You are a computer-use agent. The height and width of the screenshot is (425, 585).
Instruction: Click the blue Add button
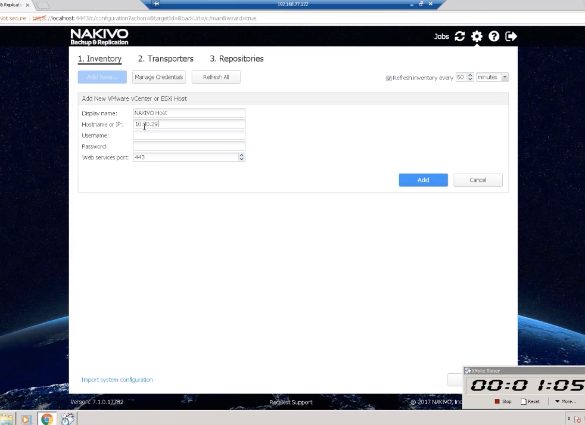(x=423, y=180)
